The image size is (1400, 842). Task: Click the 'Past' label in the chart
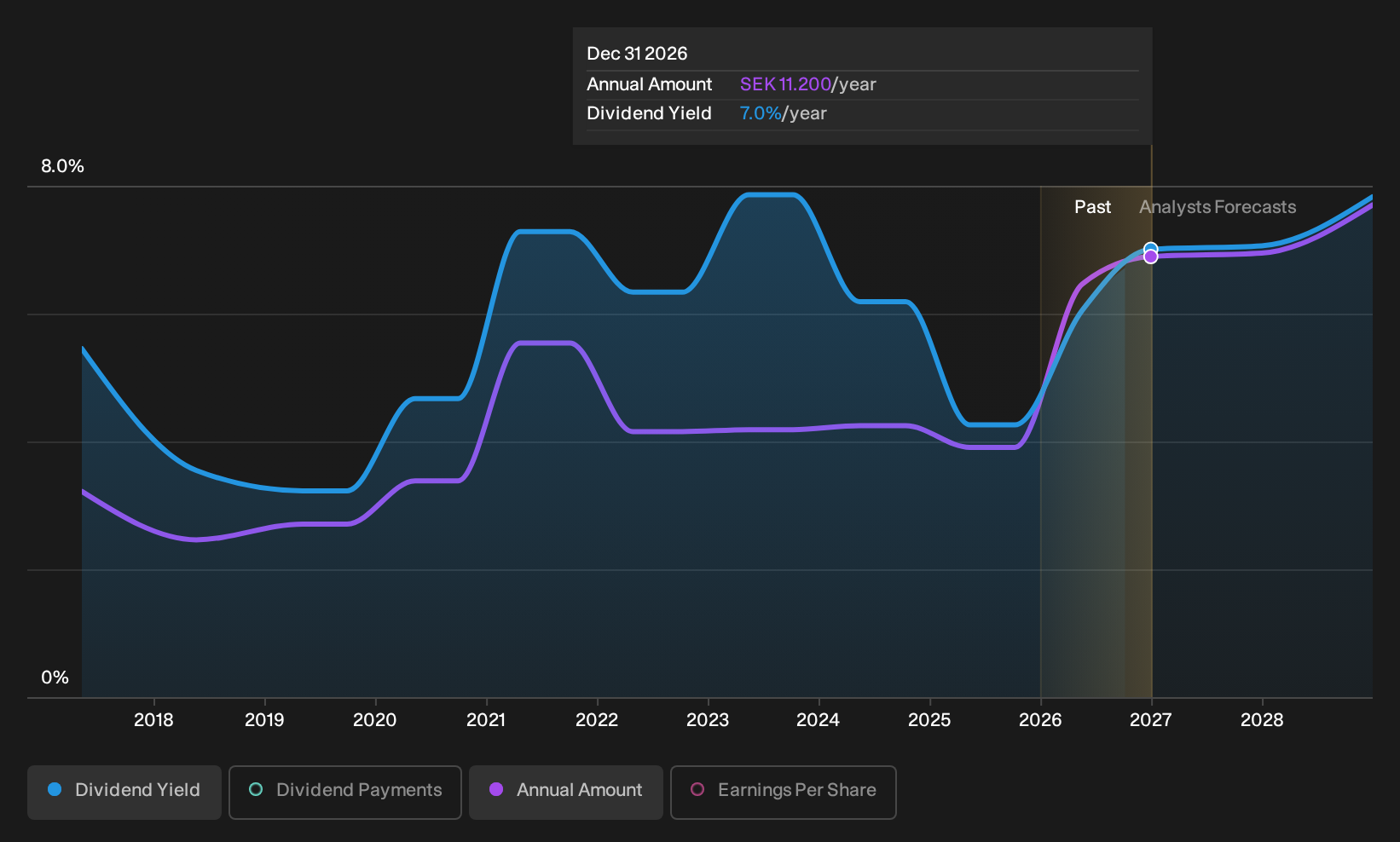pos(1092,207)
